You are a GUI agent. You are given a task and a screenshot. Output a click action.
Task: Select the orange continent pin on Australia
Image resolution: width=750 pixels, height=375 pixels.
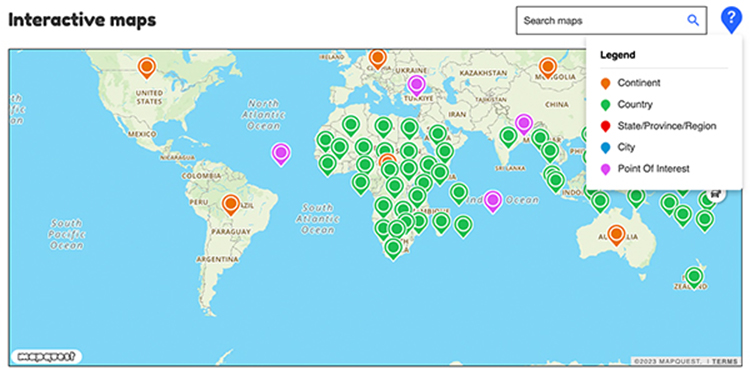point(616,235)
